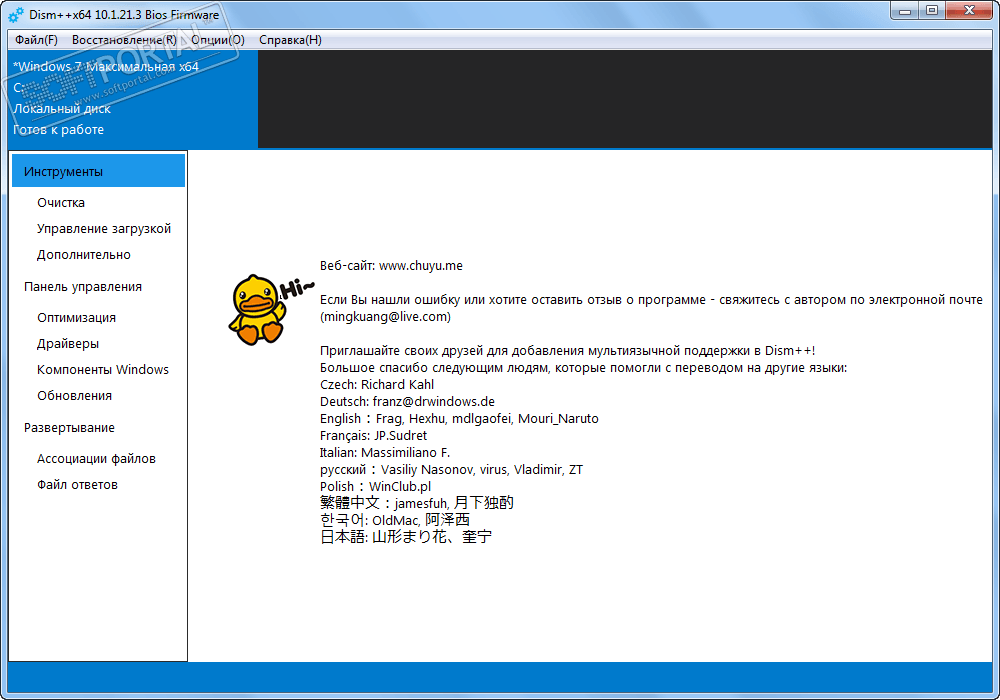1000x700 pixels.
Task: Click the 'Готов к работе' status text
Action: point(58,129)
